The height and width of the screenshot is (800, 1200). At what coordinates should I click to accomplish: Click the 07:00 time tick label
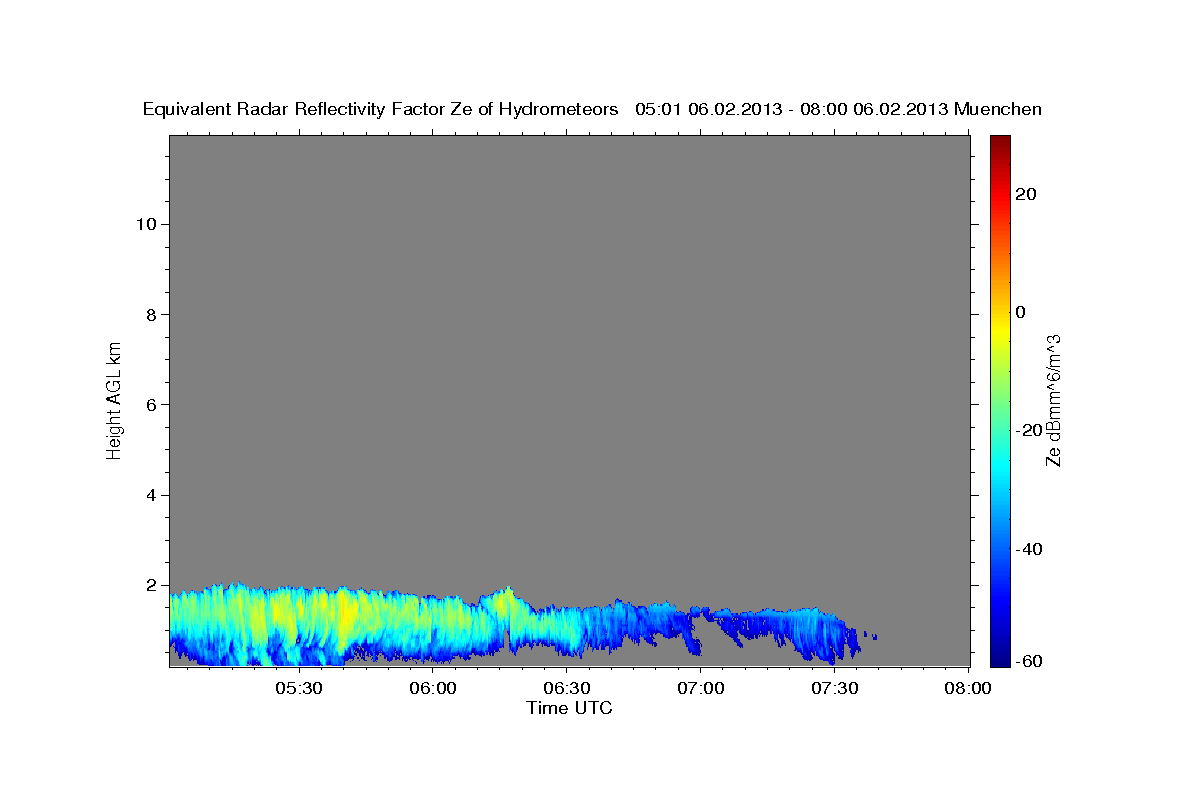700,689
